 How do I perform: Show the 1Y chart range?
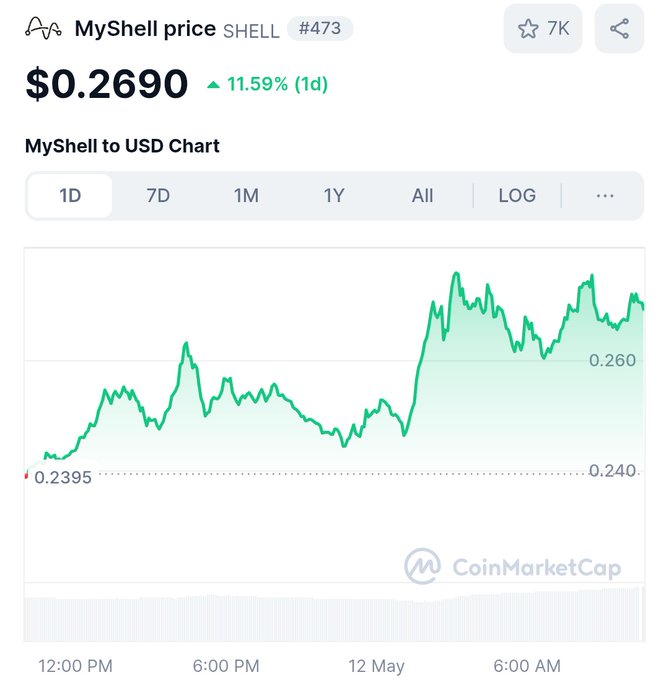[x=334, y=196]
